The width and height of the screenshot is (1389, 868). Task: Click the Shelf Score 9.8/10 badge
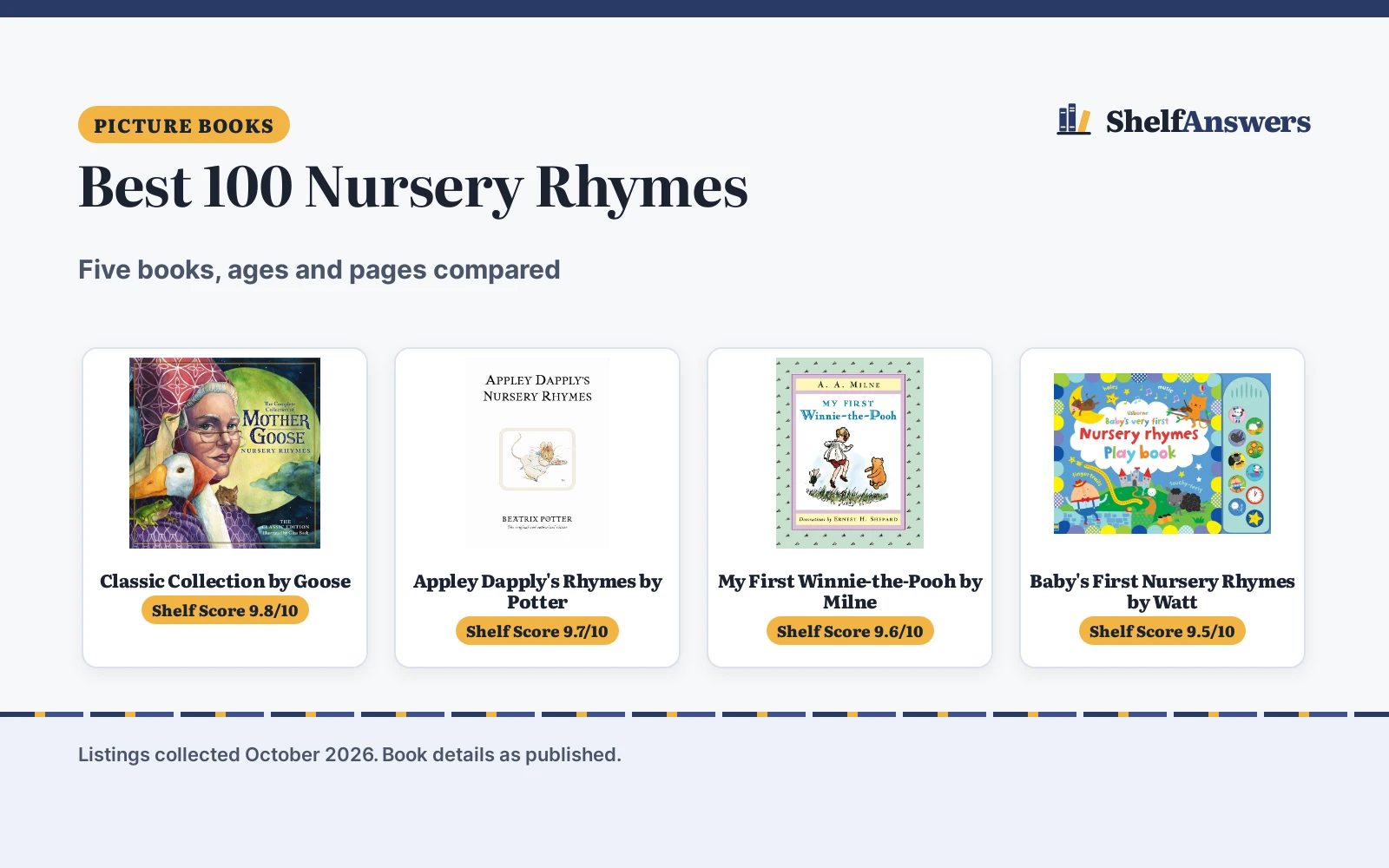point(225,610)
